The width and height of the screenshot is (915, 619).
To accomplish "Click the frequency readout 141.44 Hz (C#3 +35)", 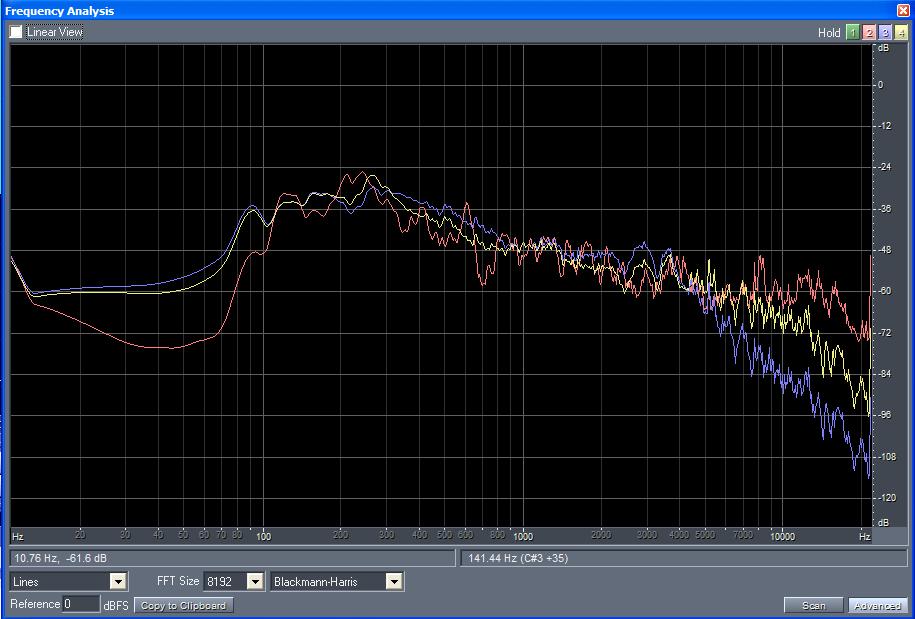I will (x=684, y=558).
